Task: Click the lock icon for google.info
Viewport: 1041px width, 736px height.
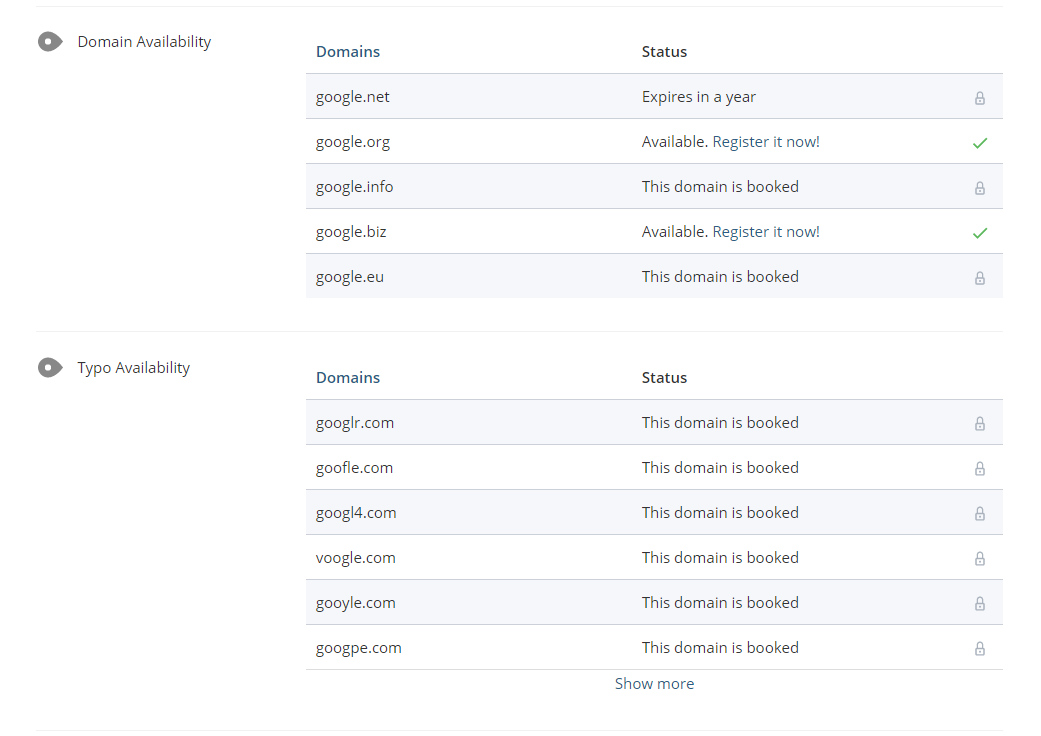Action: [x=980, y=188]
